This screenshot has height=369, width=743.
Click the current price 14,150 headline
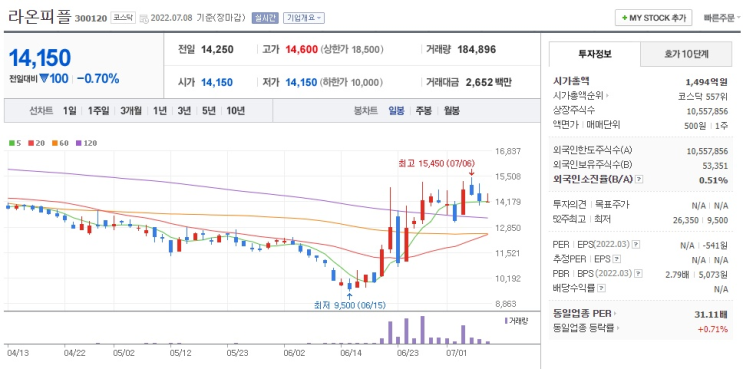pos(40,58)
